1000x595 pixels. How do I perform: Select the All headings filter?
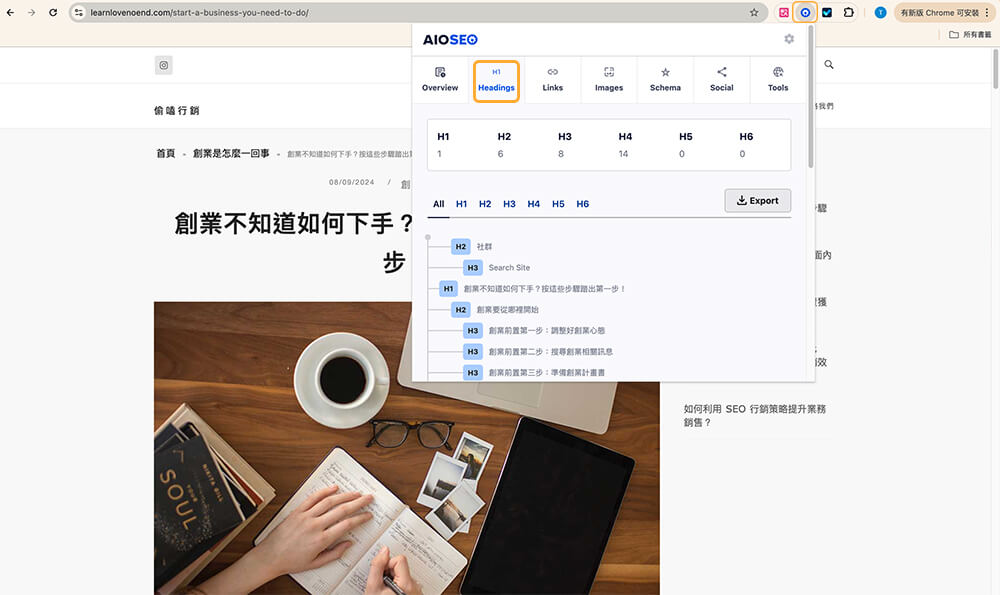coord(439,204)
